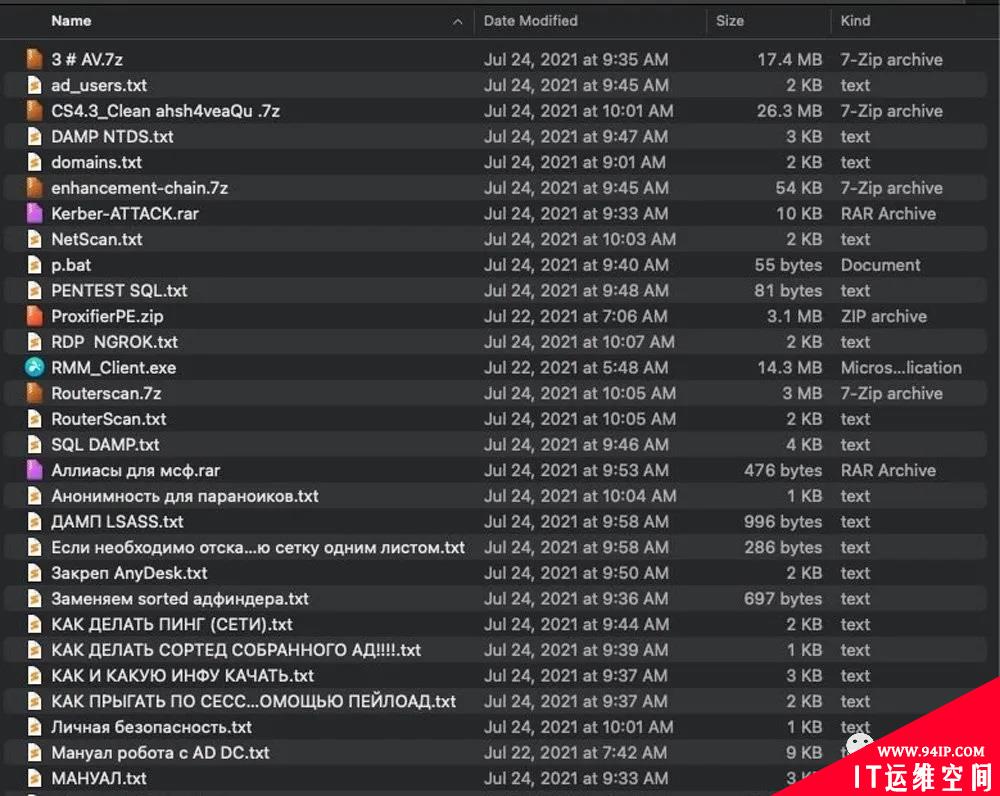This screenshot has width=1000, height=796.
Task: Select the КАК ДЕЛАТЬ ПИНГ (СЕТИ).txt icon
Action: tap(34, 624)
